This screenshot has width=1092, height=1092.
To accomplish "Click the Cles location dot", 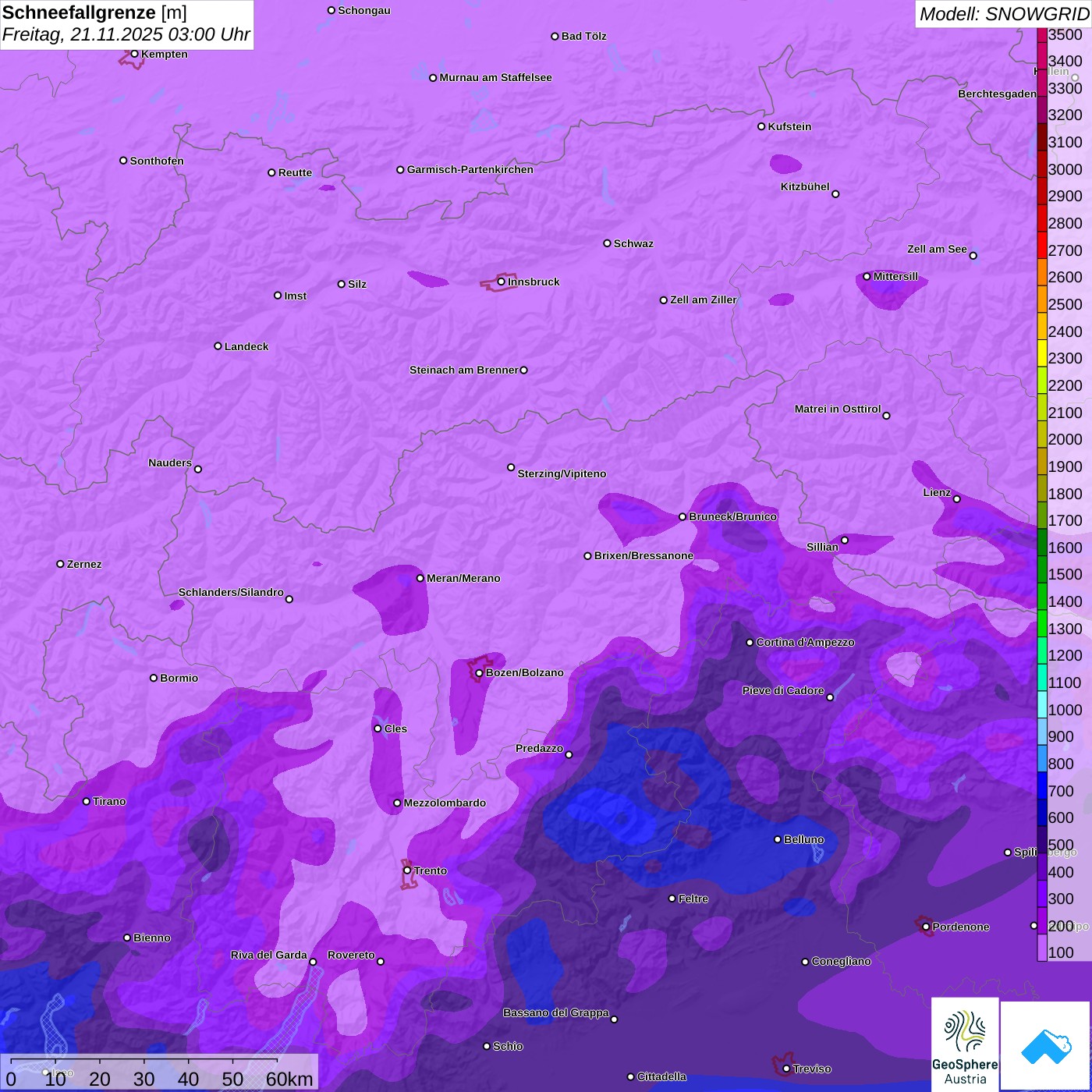I will click(378, 729).
